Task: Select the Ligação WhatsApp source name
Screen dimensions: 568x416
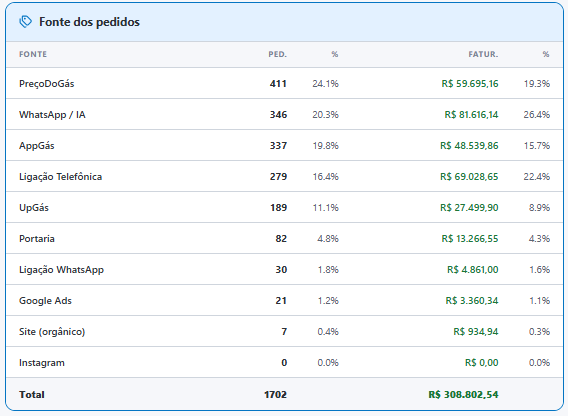Action: pos(62,270)
